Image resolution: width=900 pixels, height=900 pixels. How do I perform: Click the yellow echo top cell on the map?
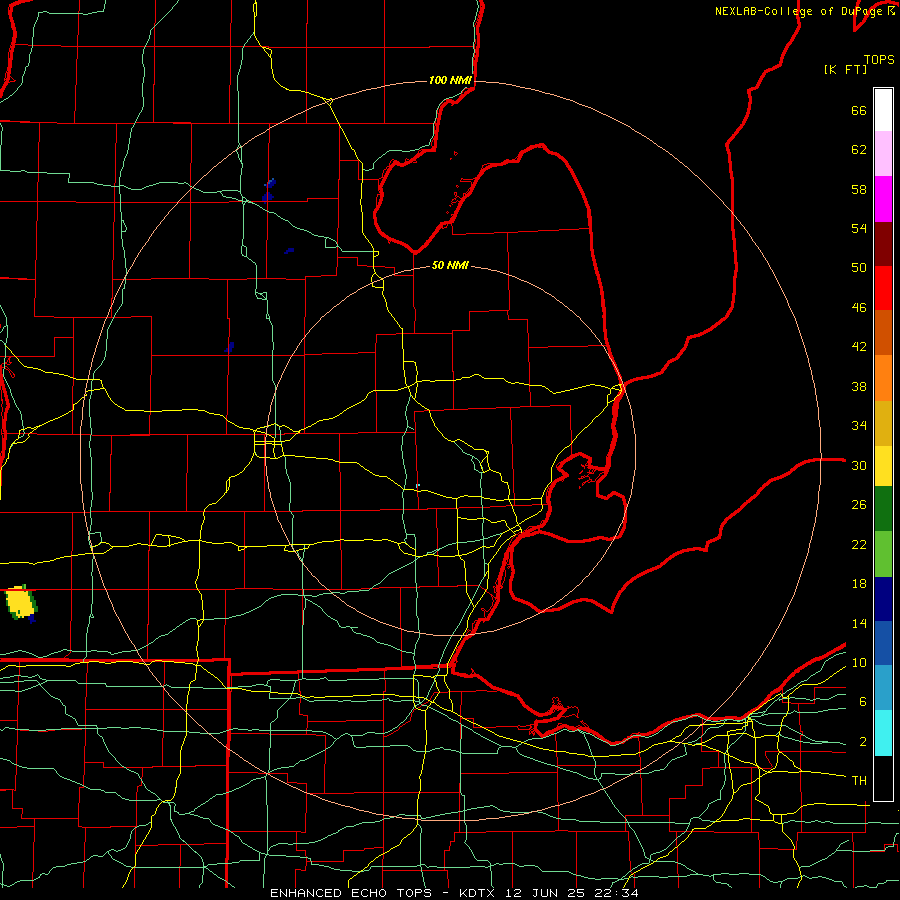pyautogui.click(x=21, y=603)
